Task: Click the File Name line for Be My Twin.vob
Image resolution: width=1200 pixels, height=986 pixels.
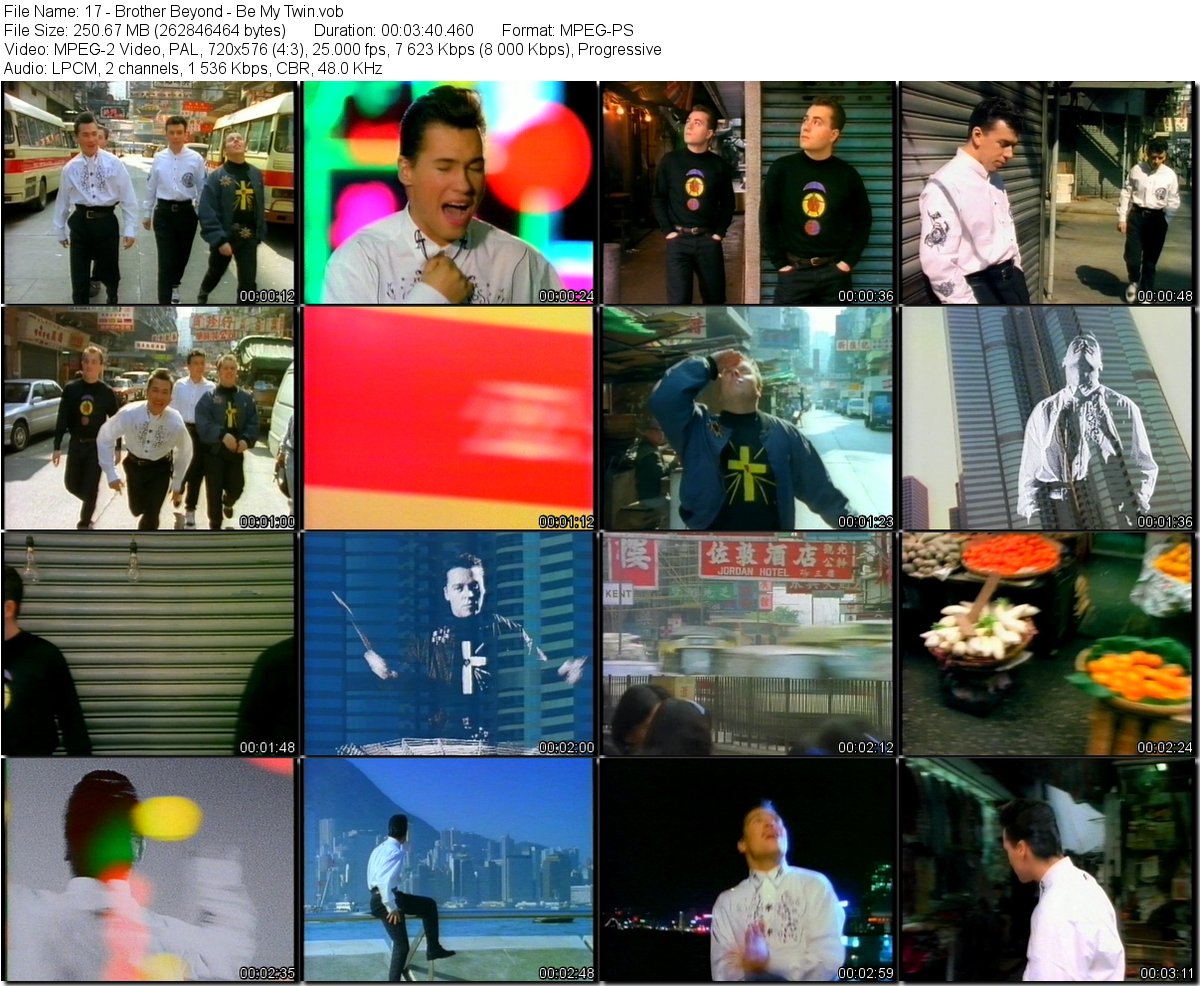Action: pos(174,11)
